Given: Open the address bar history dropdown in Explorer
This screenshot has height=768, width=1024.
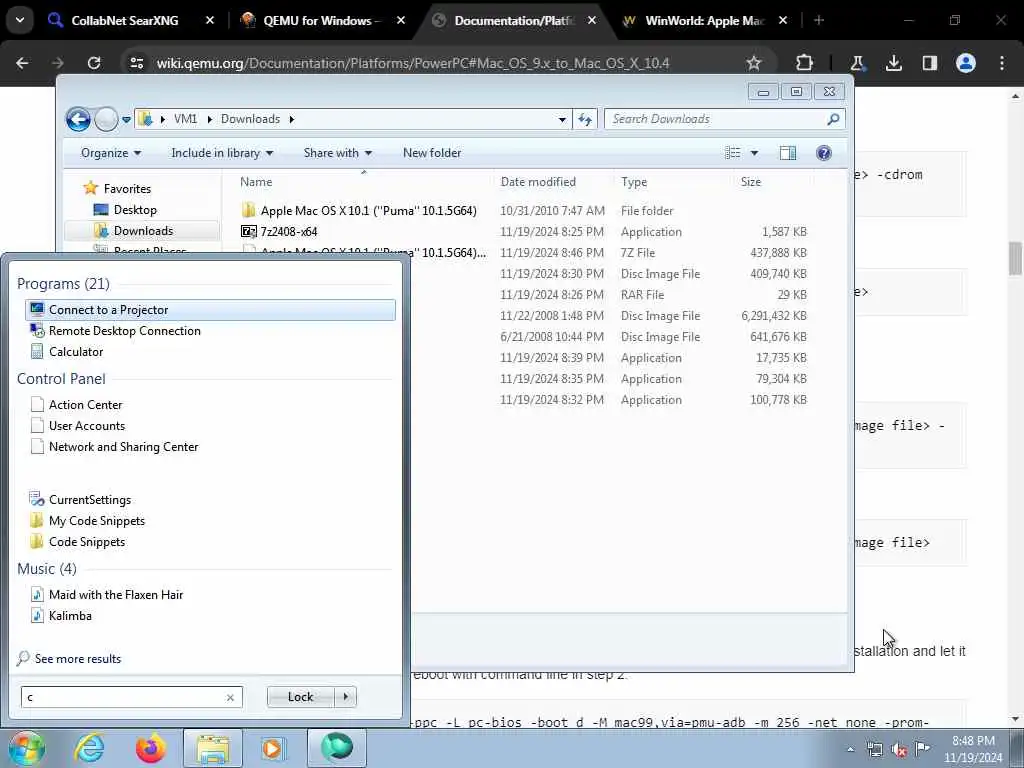Looking at the screenshot, I should tap(562, 120).
